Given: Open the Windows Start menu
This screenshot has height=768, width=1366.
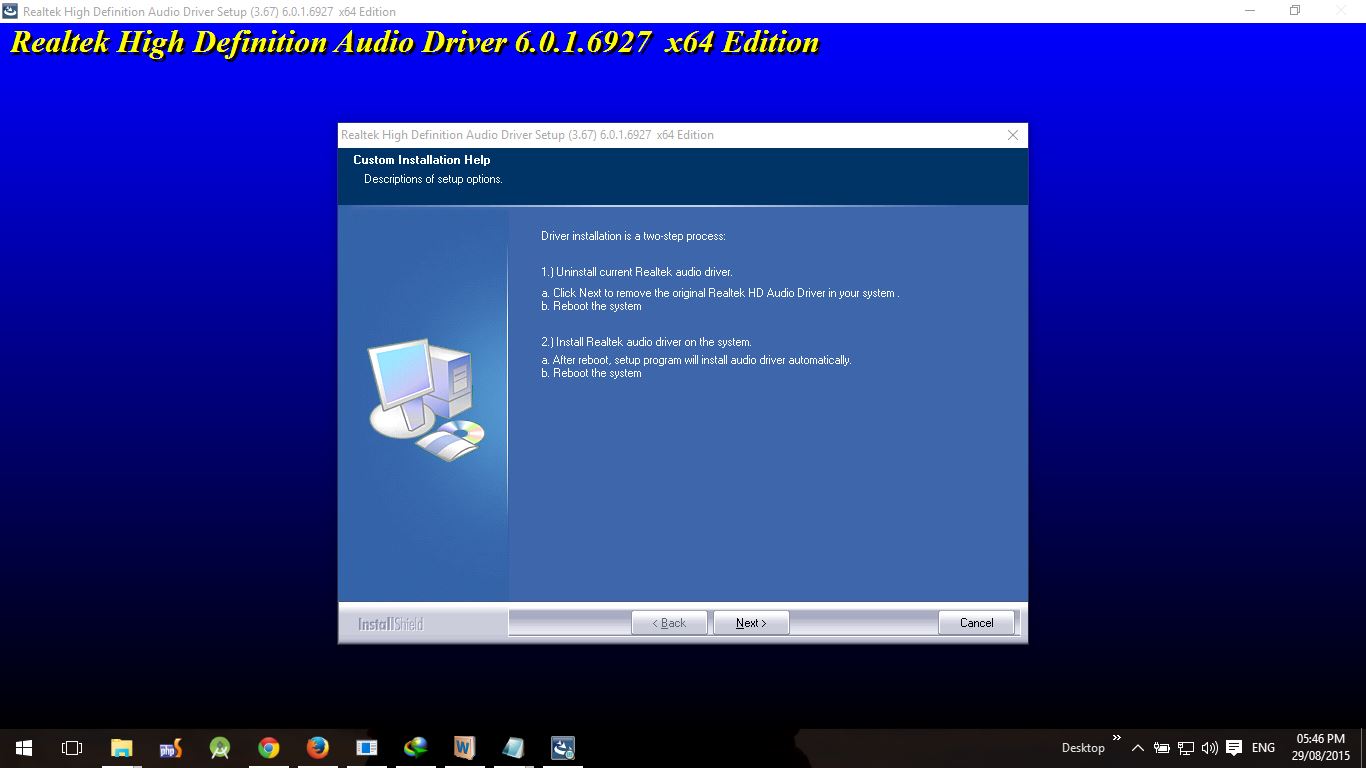Looking at the screenshot, I should [x=24, y=748].
